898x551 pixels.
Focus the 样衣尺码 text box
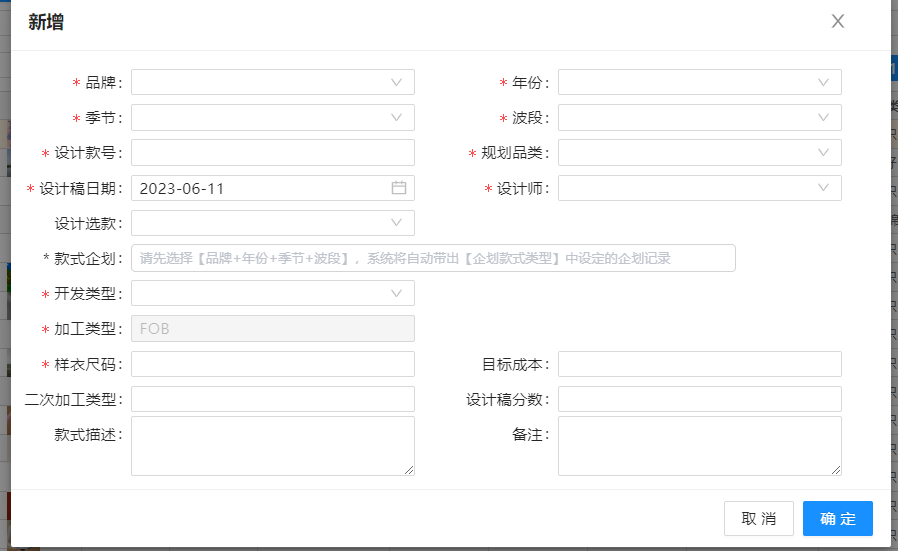(x=272, y=364)
